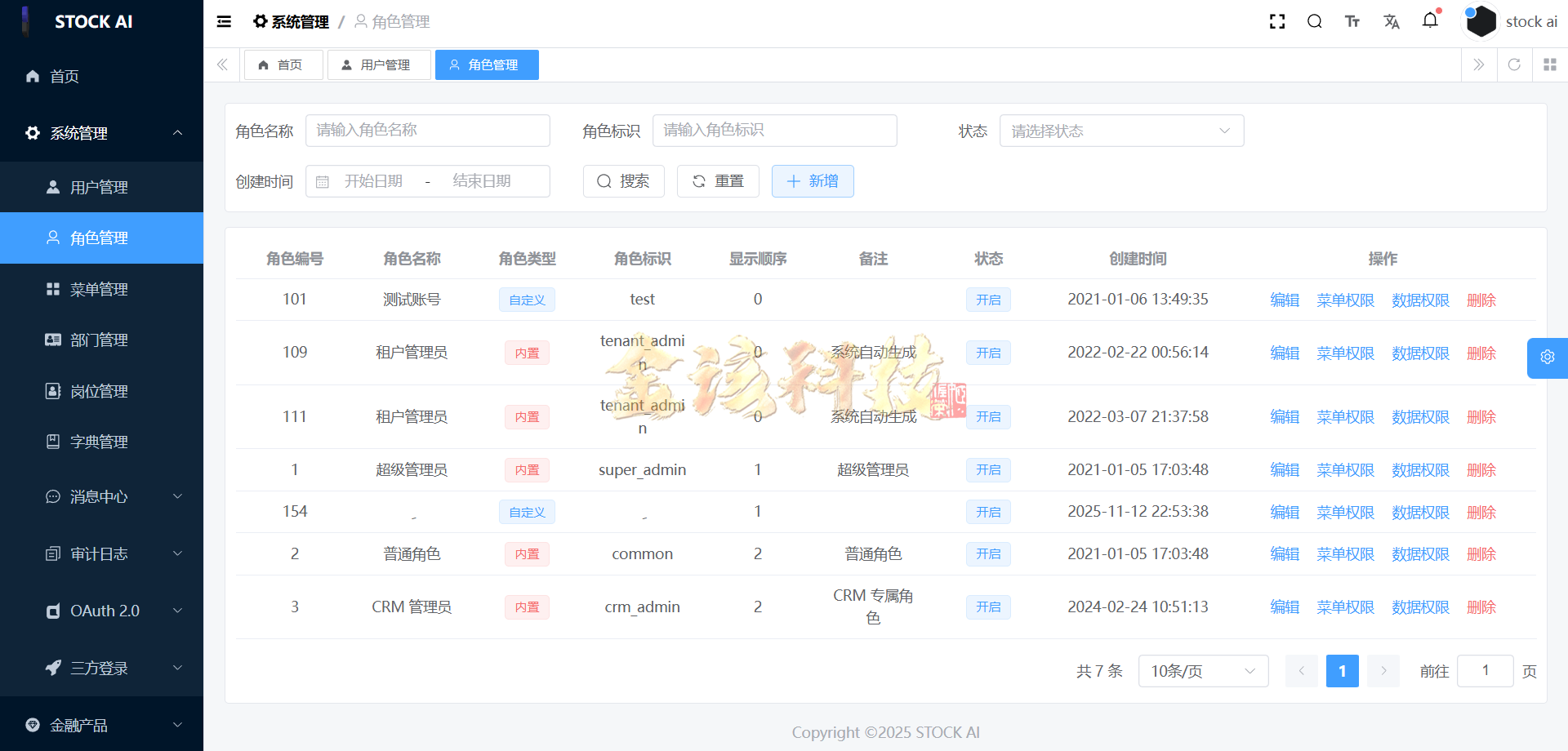Enter fullscreen using the fullscreen icon

[1276, 21]
